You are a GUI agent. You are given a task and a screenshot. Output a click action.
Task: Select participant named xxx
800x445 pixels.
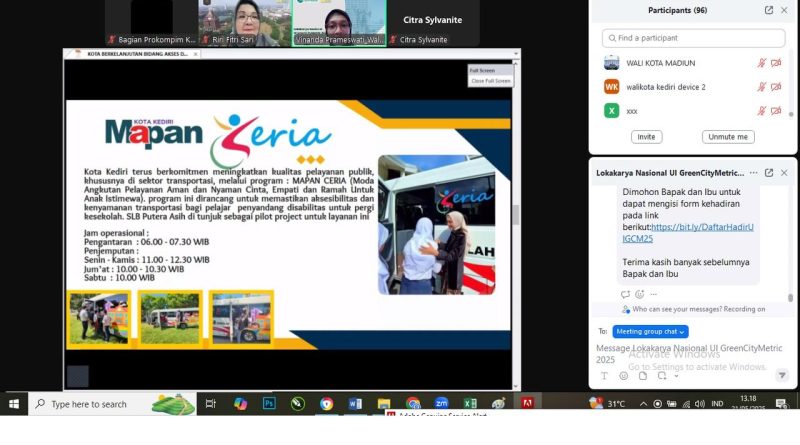[x=693, y=111]
